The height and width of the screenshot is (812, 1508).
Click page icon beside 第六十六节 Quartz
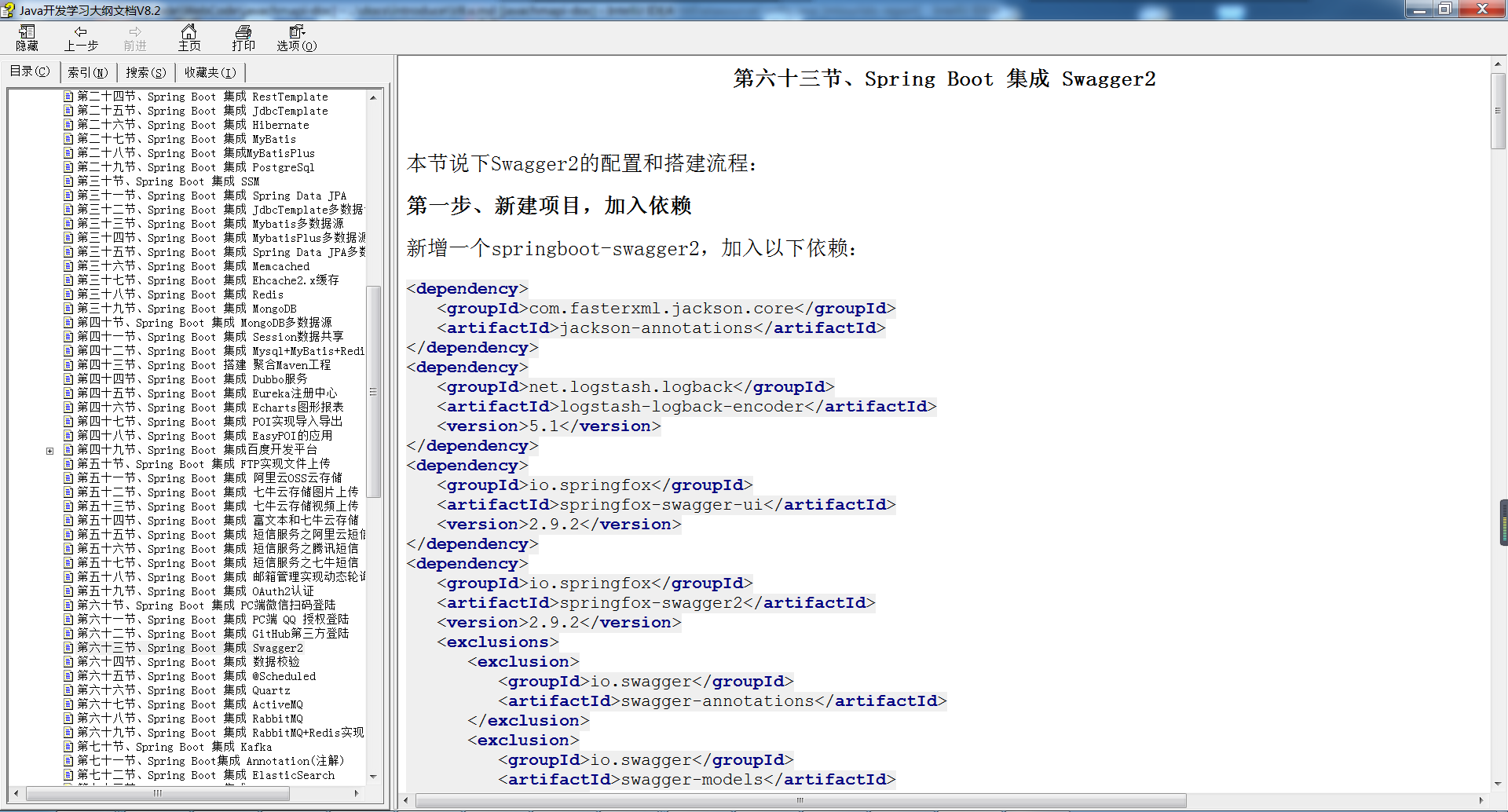69,690
